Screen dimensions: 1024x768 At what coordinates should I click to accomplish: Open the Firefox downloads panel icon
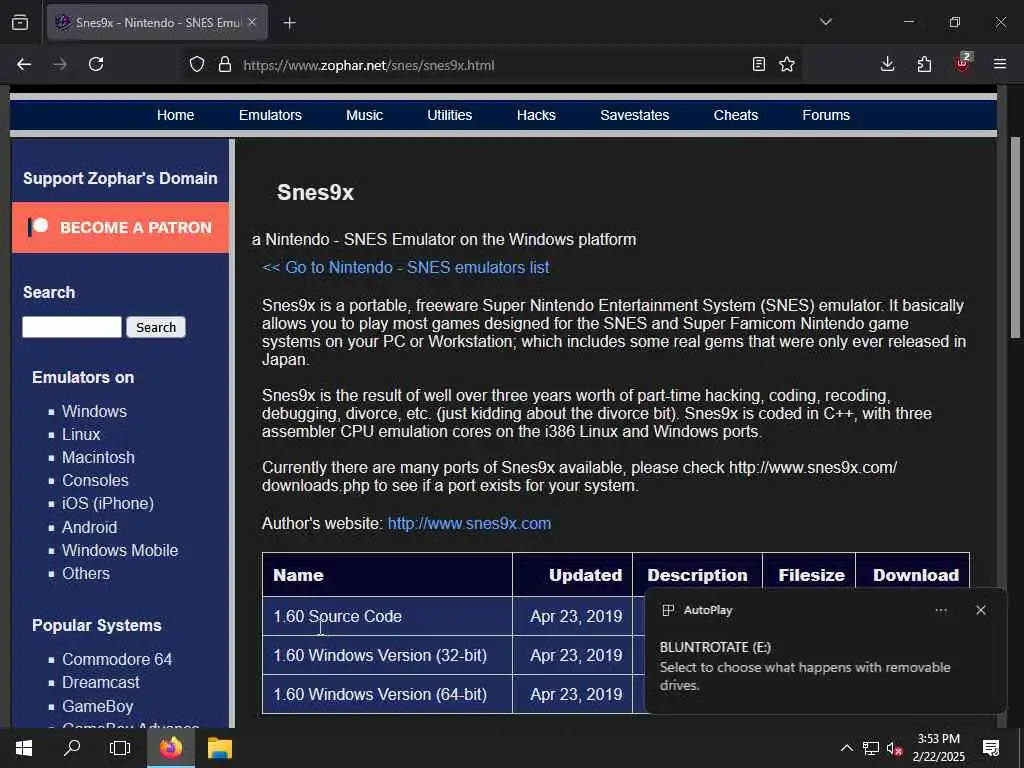pos(887,64)
